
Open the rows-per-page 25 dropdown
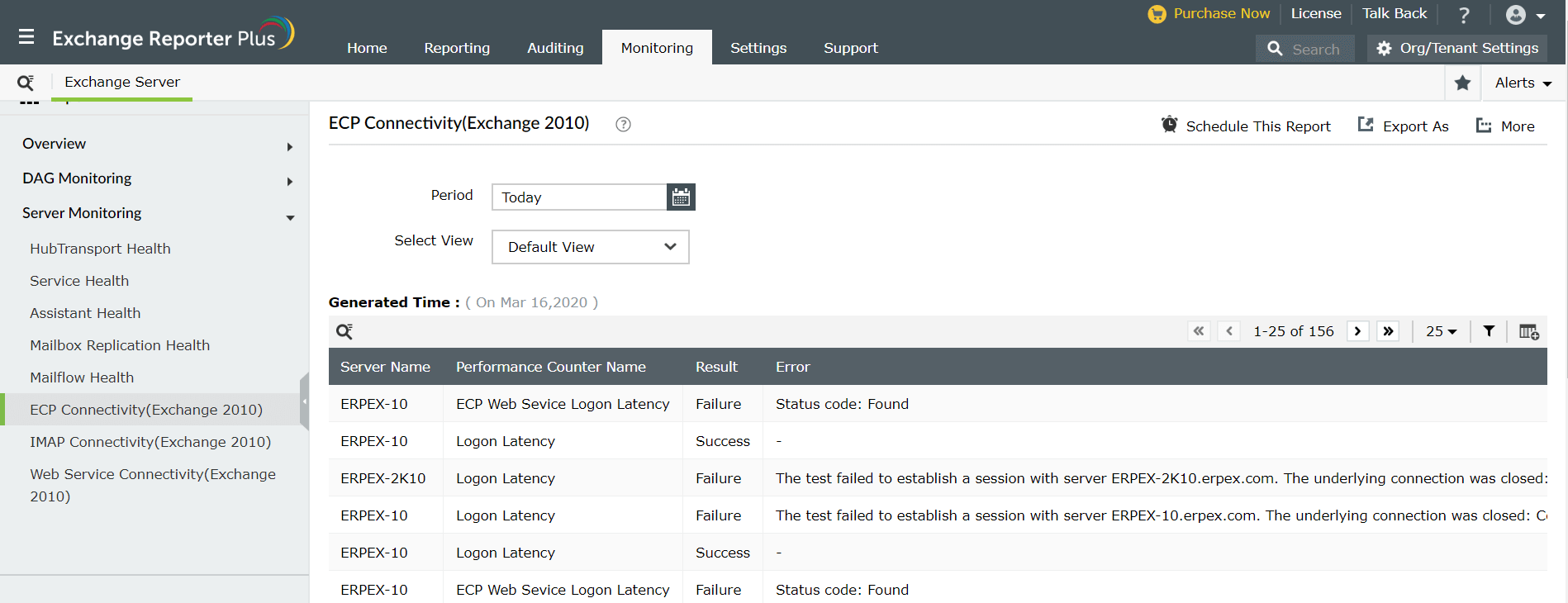[1441, 331]
